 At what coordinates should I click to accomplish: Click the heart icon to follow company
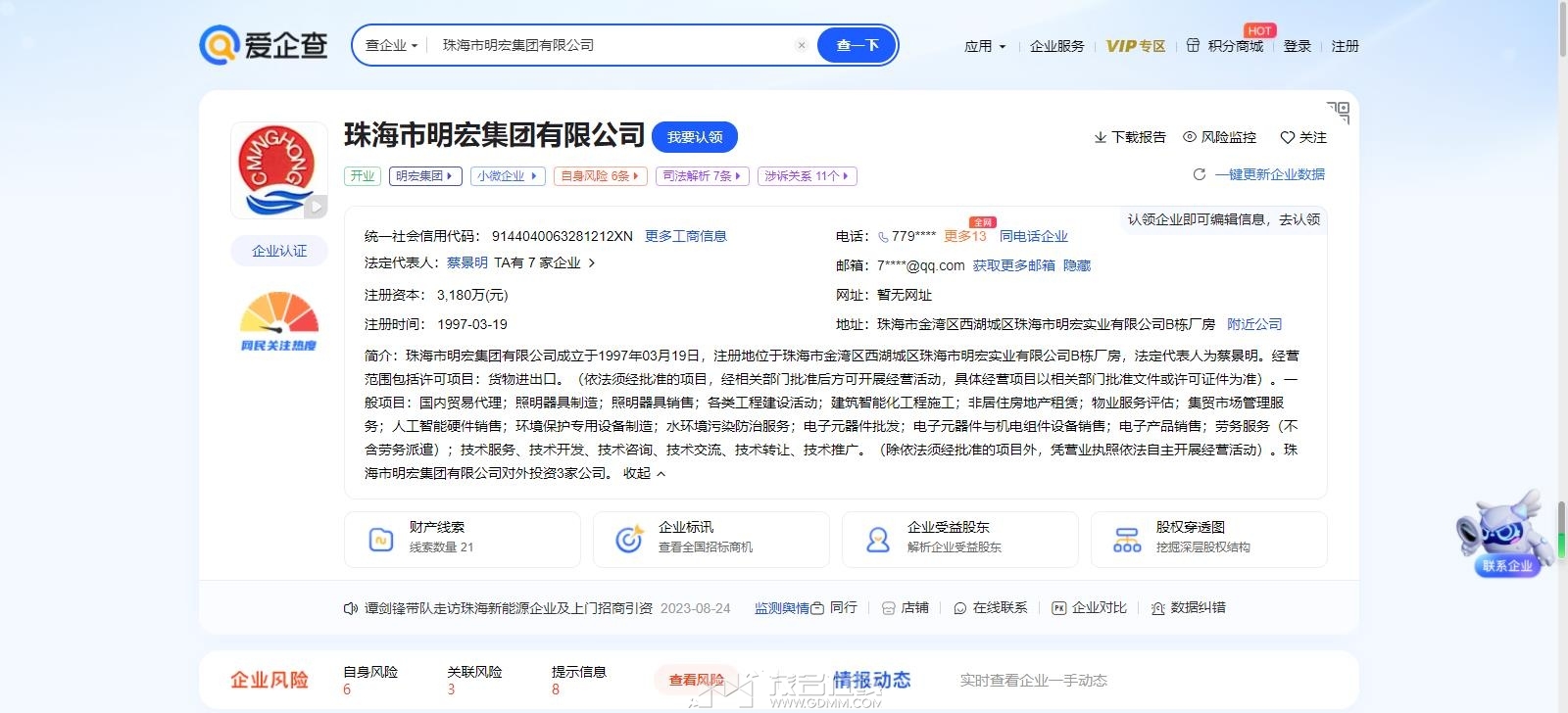tap(1288, 137)
